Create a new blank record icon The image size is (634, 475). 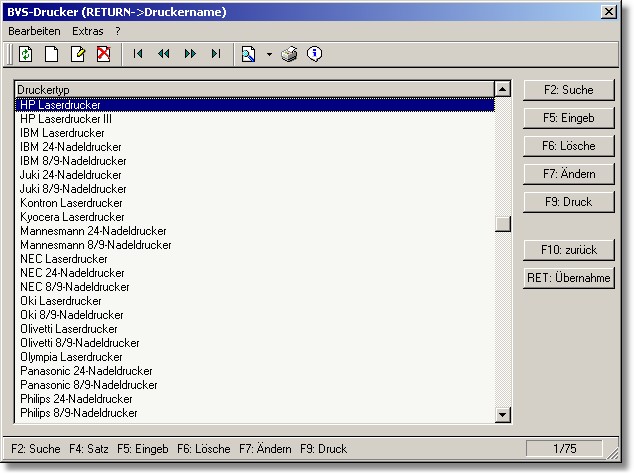(x=52, y=54)
